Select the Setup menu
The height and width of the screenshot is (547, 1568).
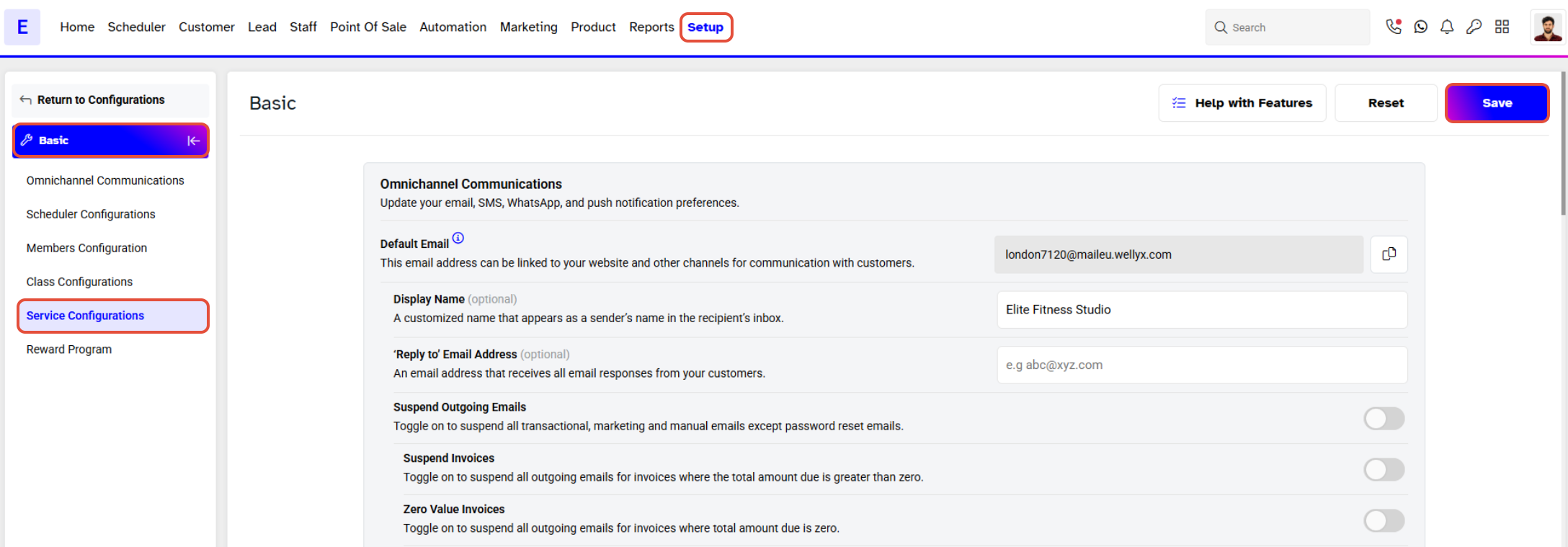[x=705, y=27]
